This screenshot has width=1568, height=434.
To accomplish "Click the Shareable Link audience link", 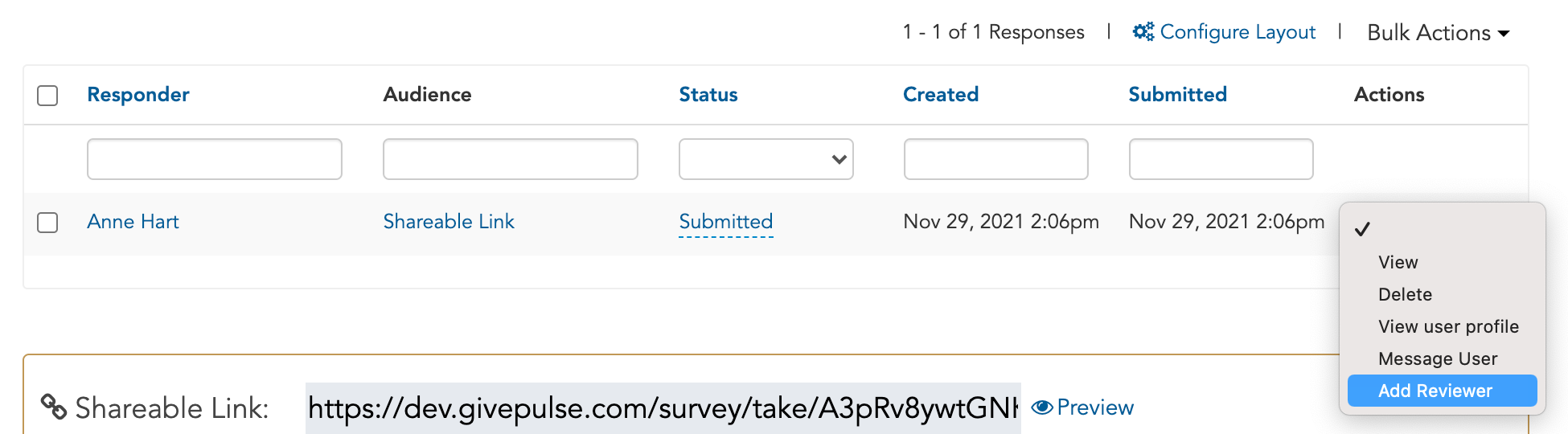I will [449, 222].
